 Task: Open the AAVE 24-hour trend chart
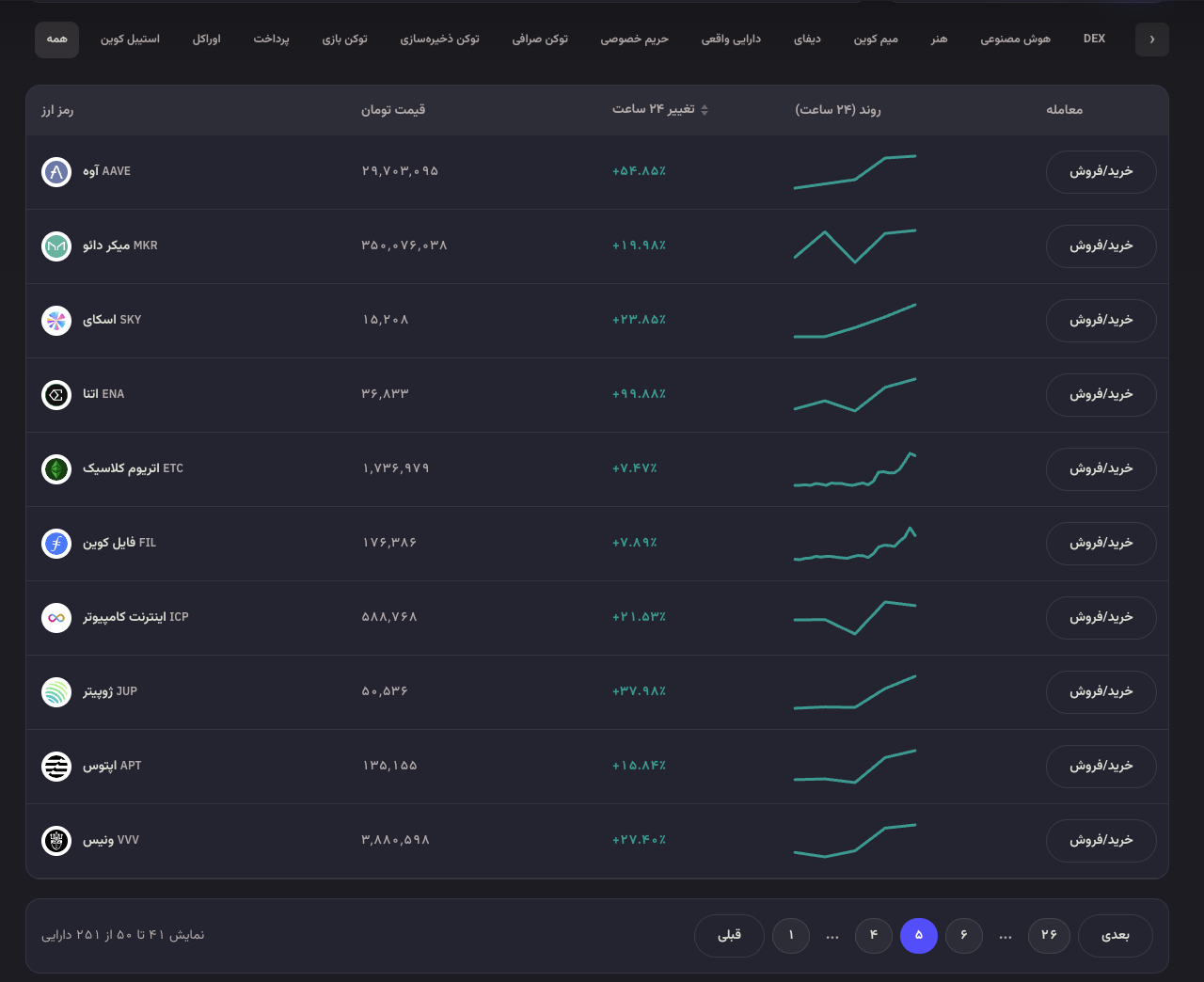[x=855, y=172]
